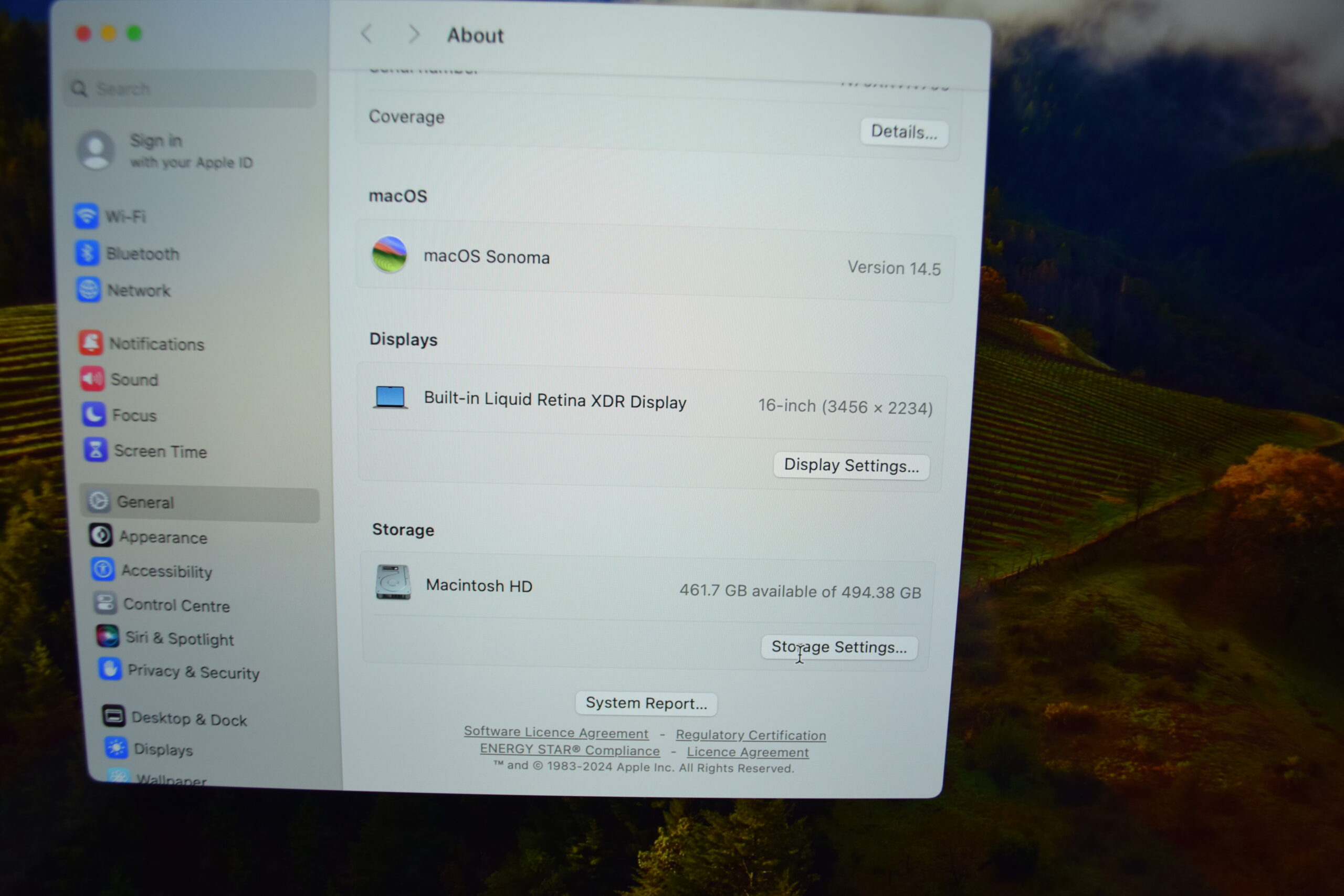Click the green full-screen window button
The width and height of the screenshot is (1344, 896).
[134, 34]
